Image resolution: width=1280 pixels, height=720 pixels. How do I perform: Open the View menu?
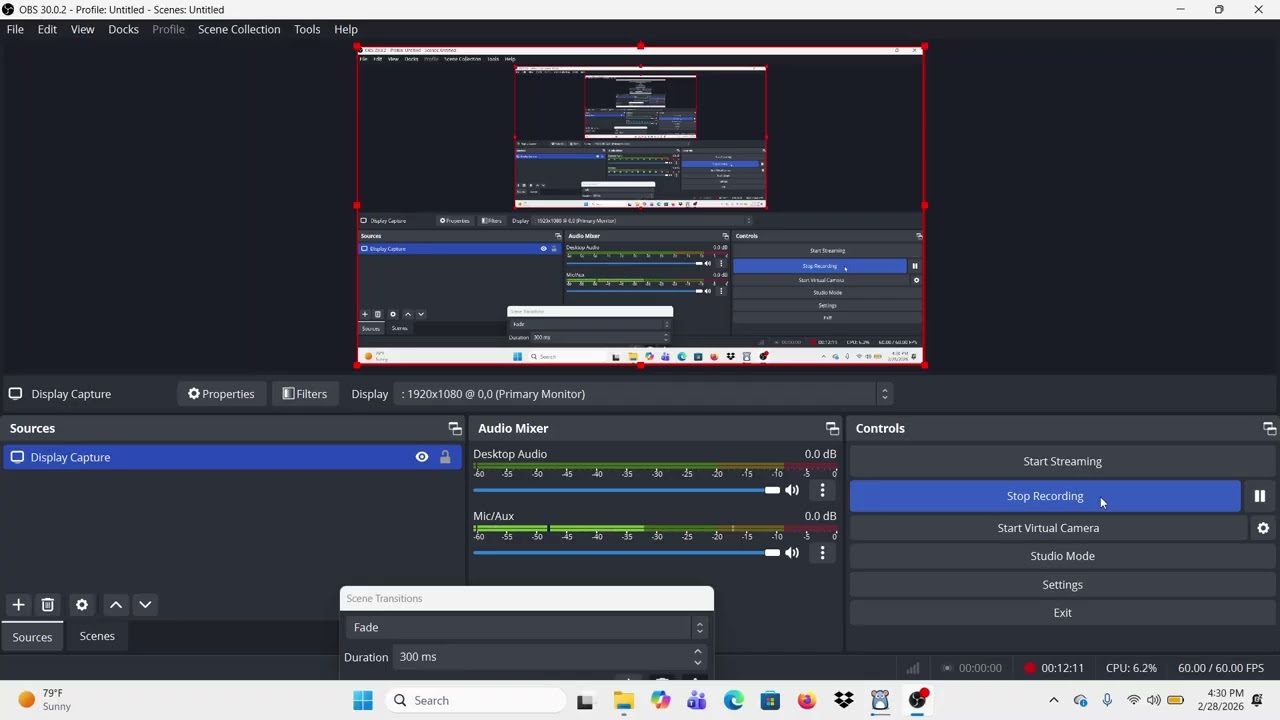point(82,29)
